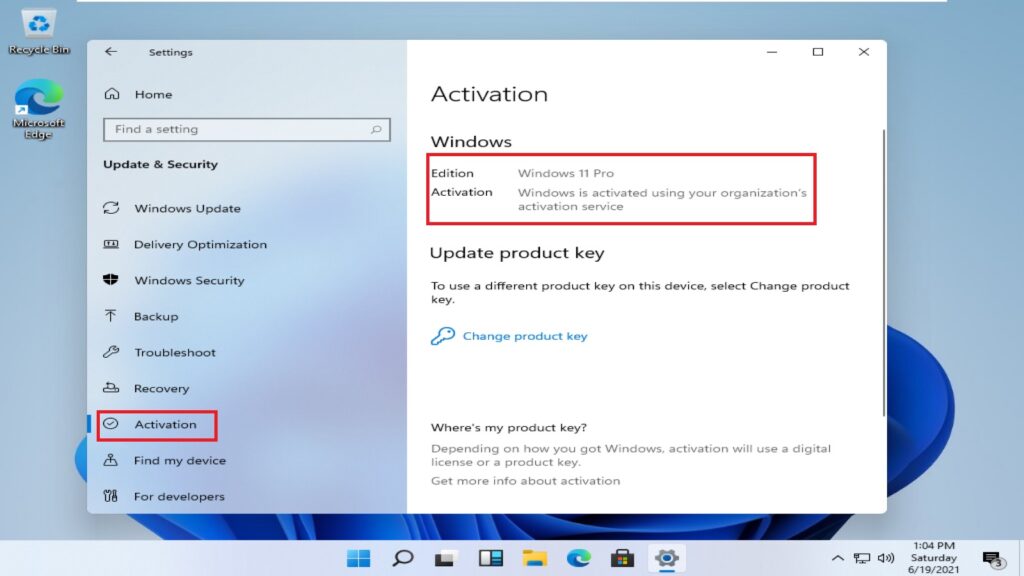
Task: Open Microsoft Store from the taskbar
Action: tap(622, 558)
